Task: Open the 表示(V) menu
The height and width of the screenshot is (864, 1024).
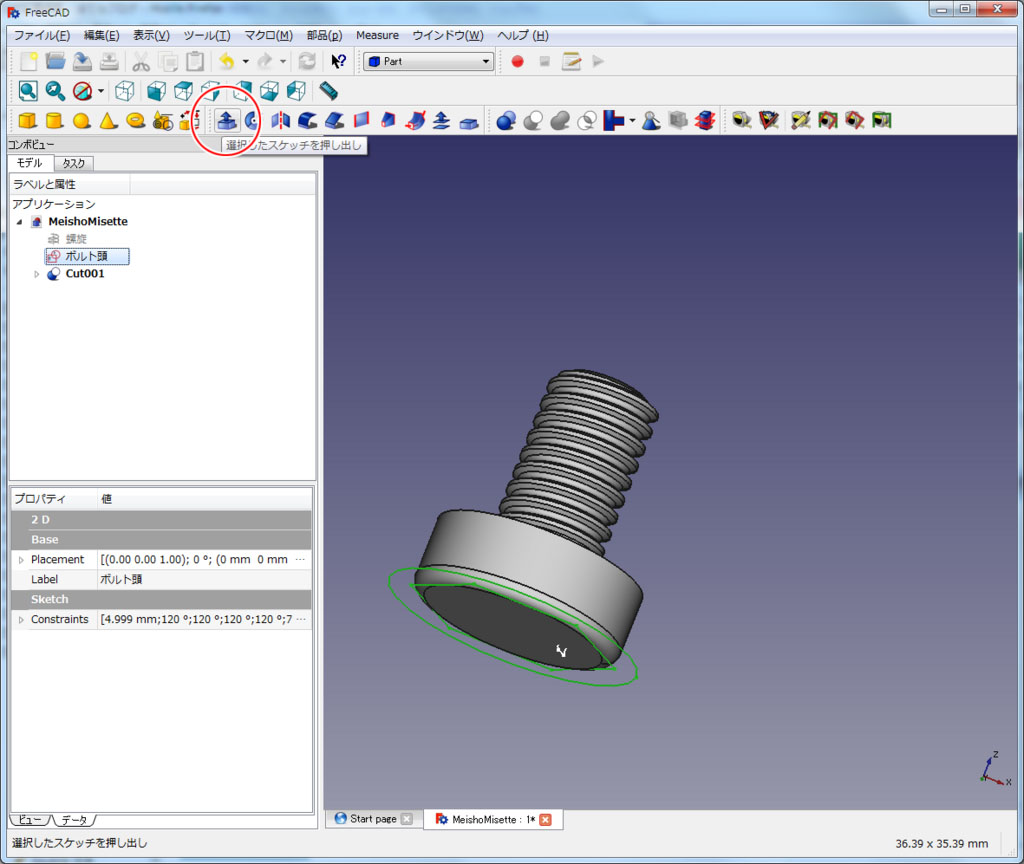Action: click(x=151, y=35)
